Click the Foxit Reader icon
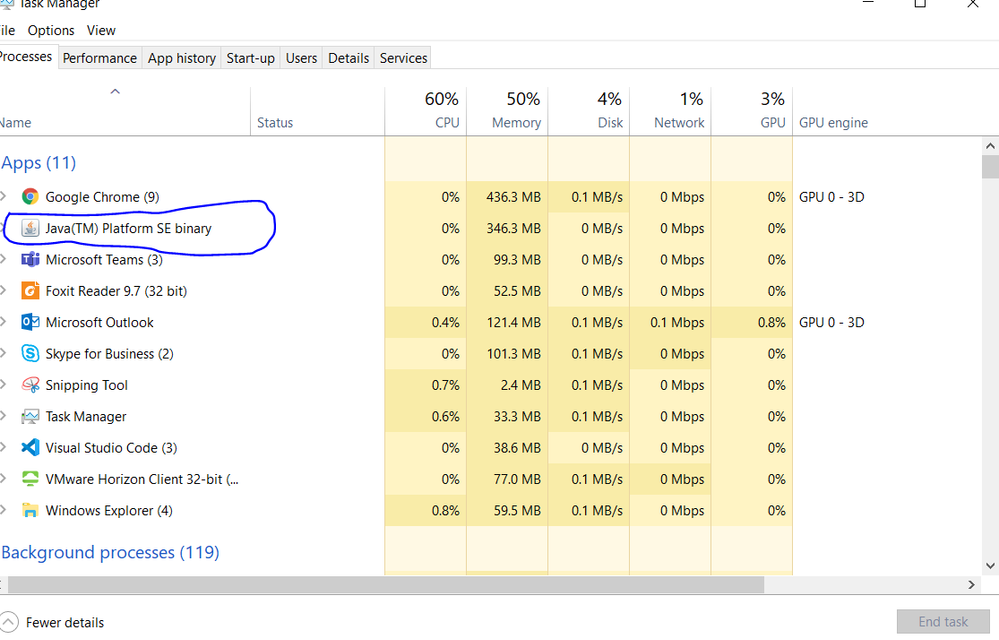999x640 pixels. [x=30, y=291]
